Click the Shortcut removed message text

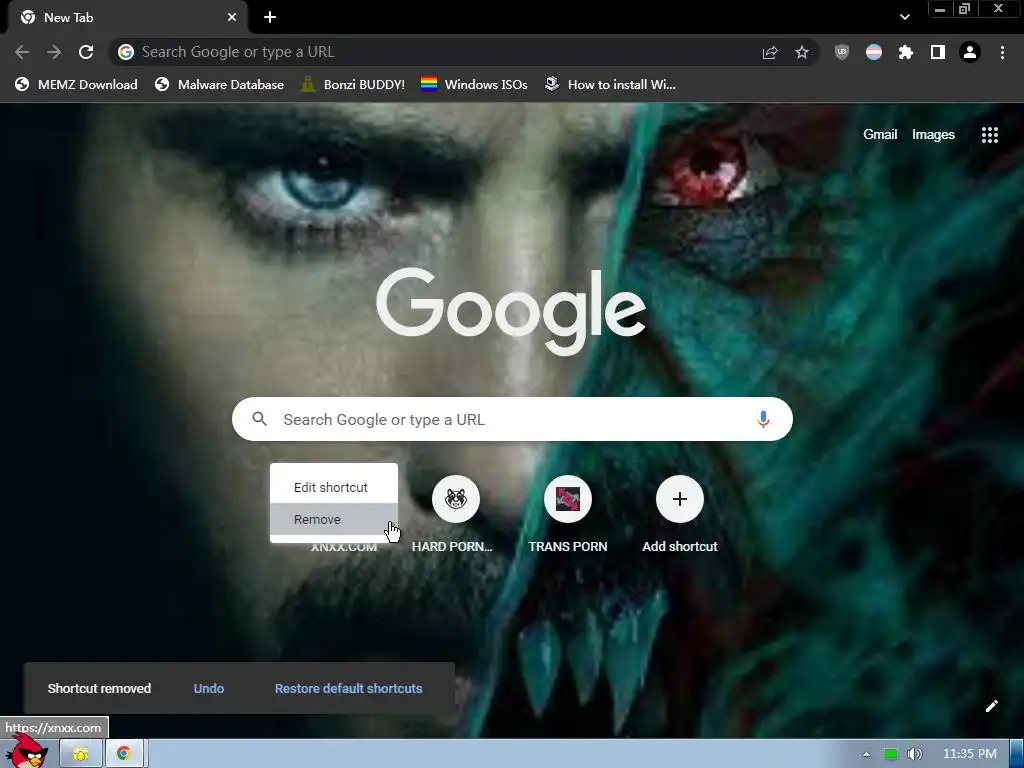click(x=99, y=688)
